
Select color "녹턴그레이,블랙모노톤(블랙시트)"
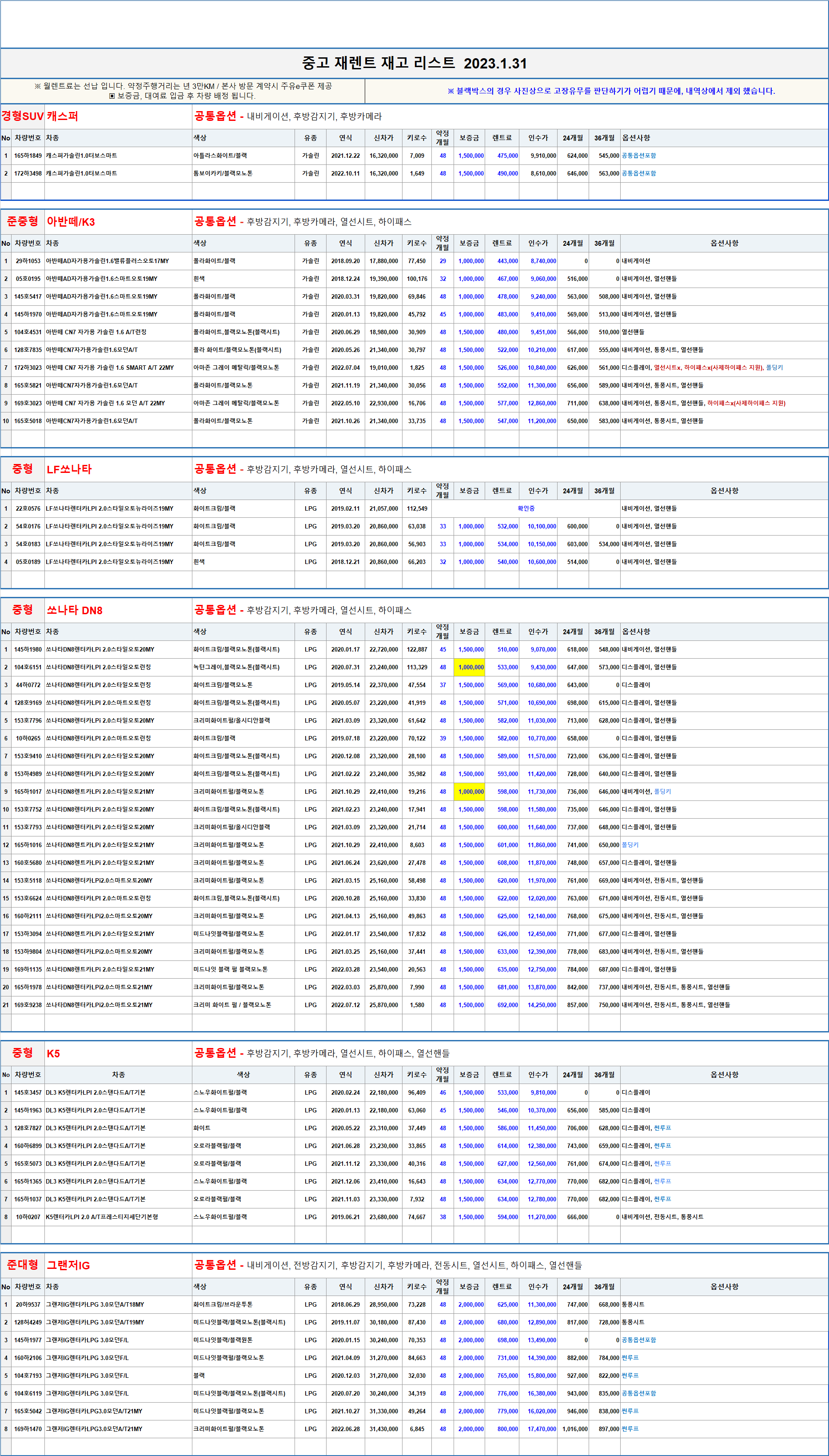236,668
